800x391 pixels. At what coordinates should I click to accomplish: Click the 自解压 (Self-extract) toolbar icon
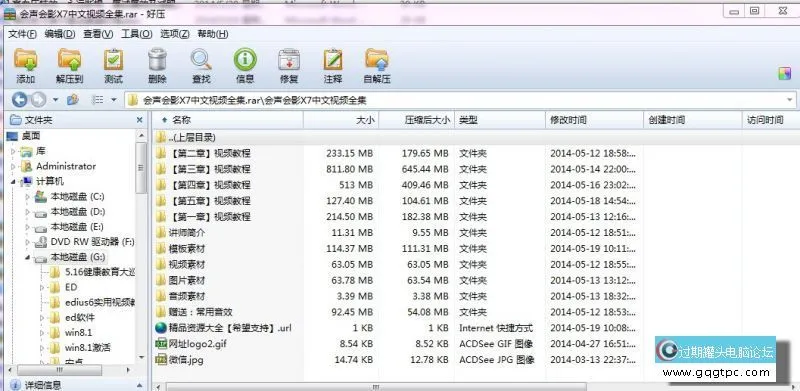coord(377,59)
